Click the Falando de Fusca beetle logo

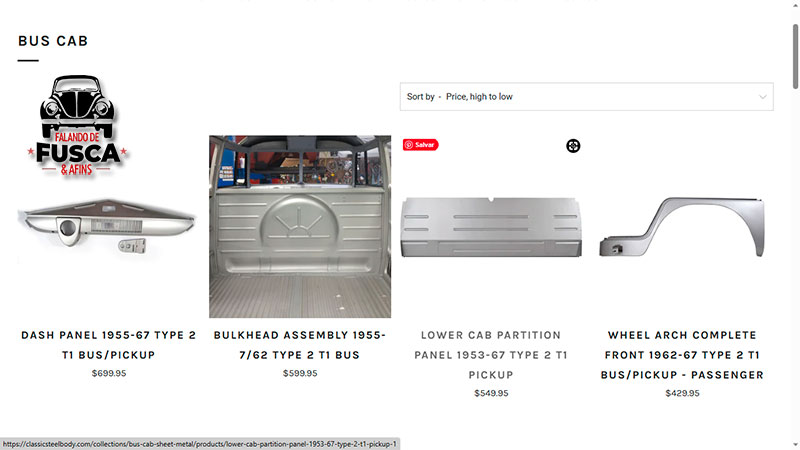(77, 126)
